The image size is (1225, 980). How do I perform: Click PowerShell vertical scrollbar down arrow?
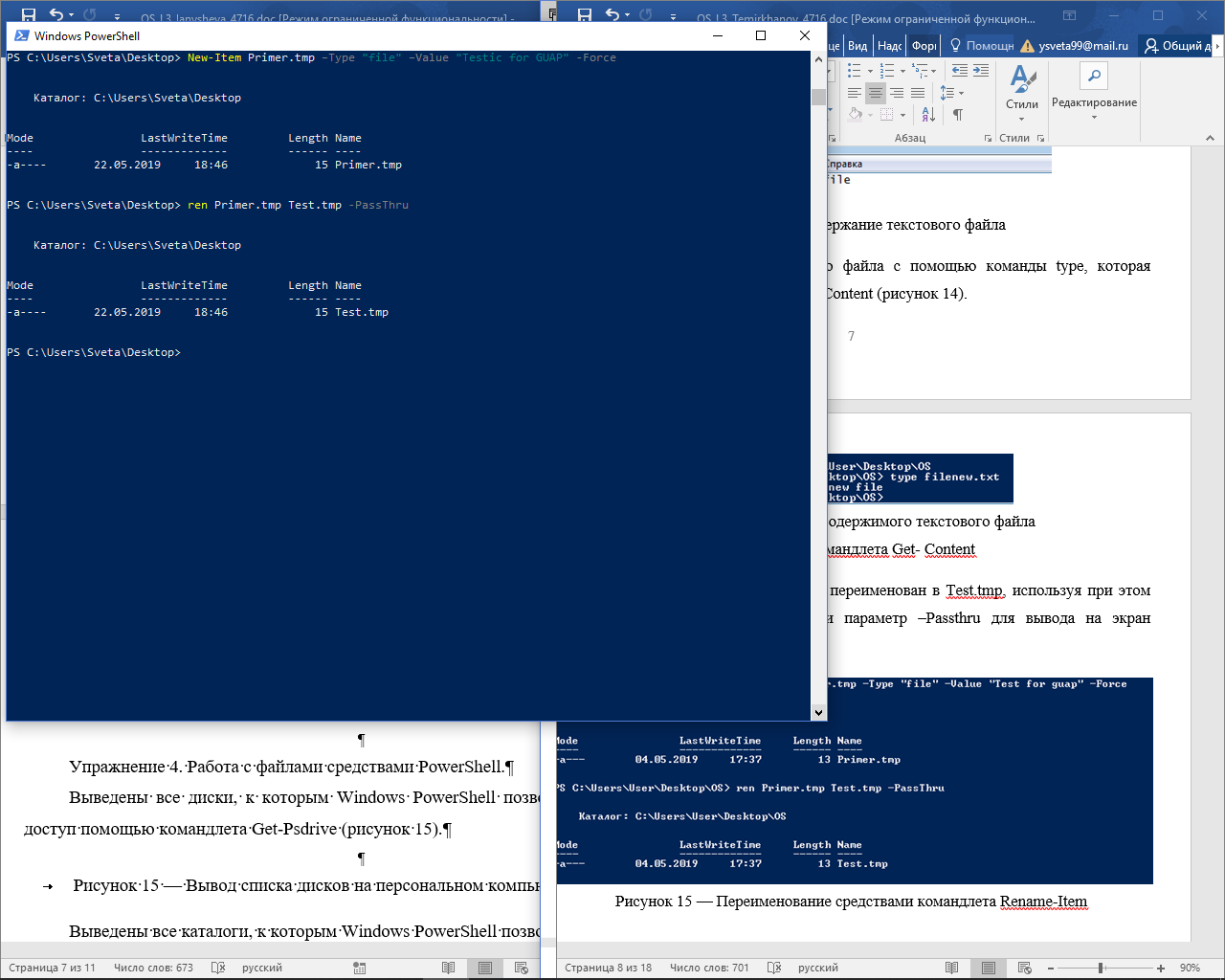(818, 712)
